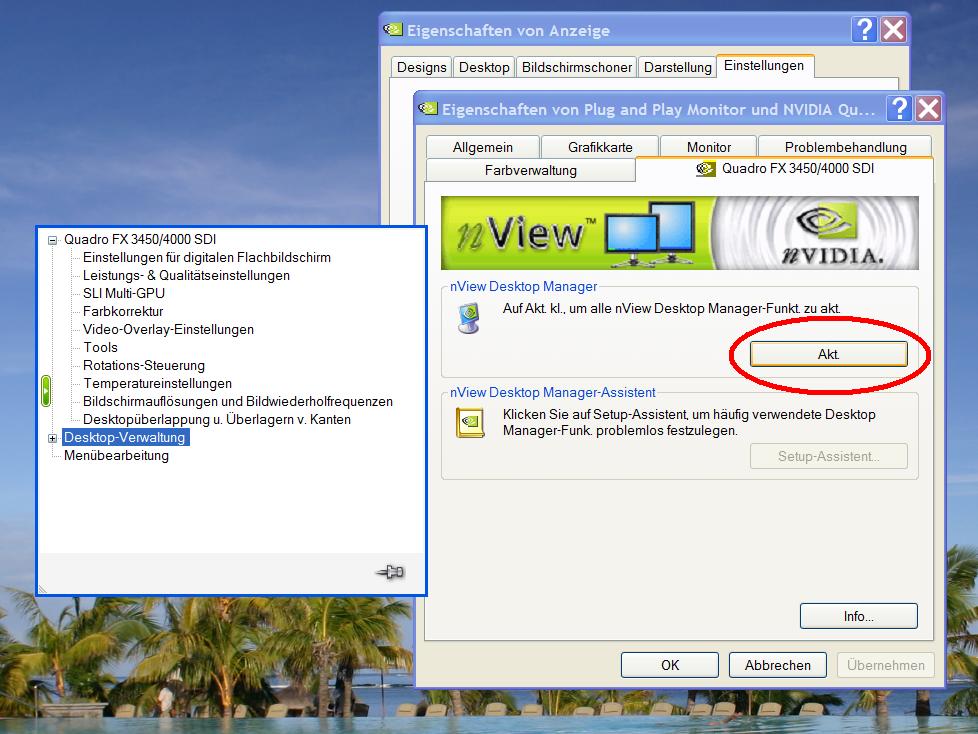Switch to the Grafikkarte tab

(600, 147)
